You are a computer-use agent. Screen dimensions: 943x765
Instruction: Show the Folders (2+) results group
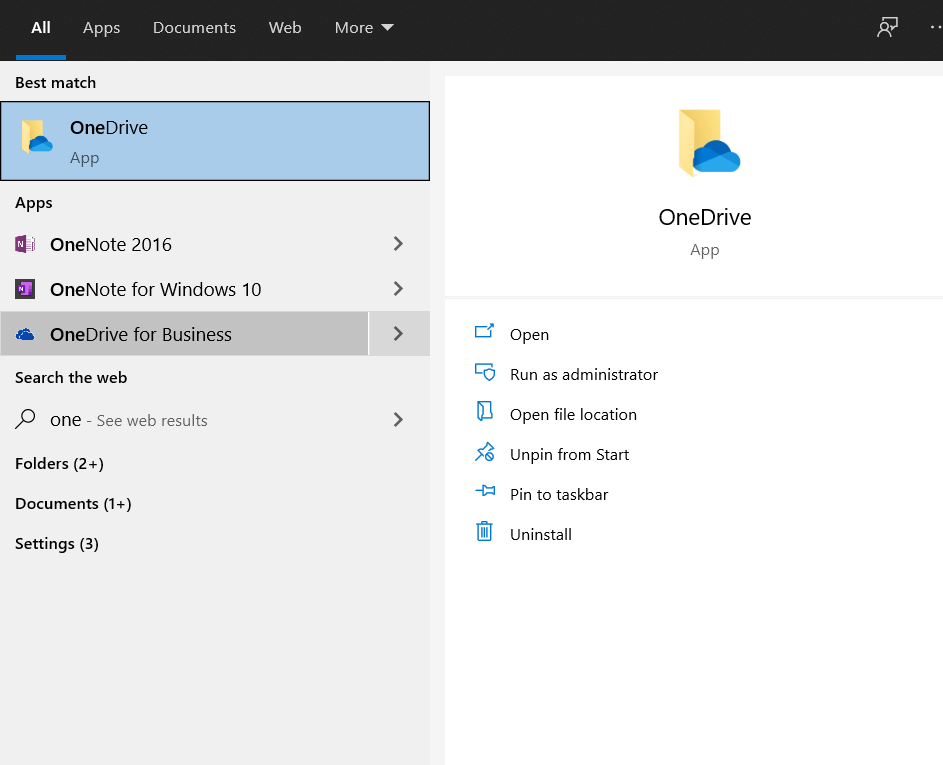click(x=60, y=464)
